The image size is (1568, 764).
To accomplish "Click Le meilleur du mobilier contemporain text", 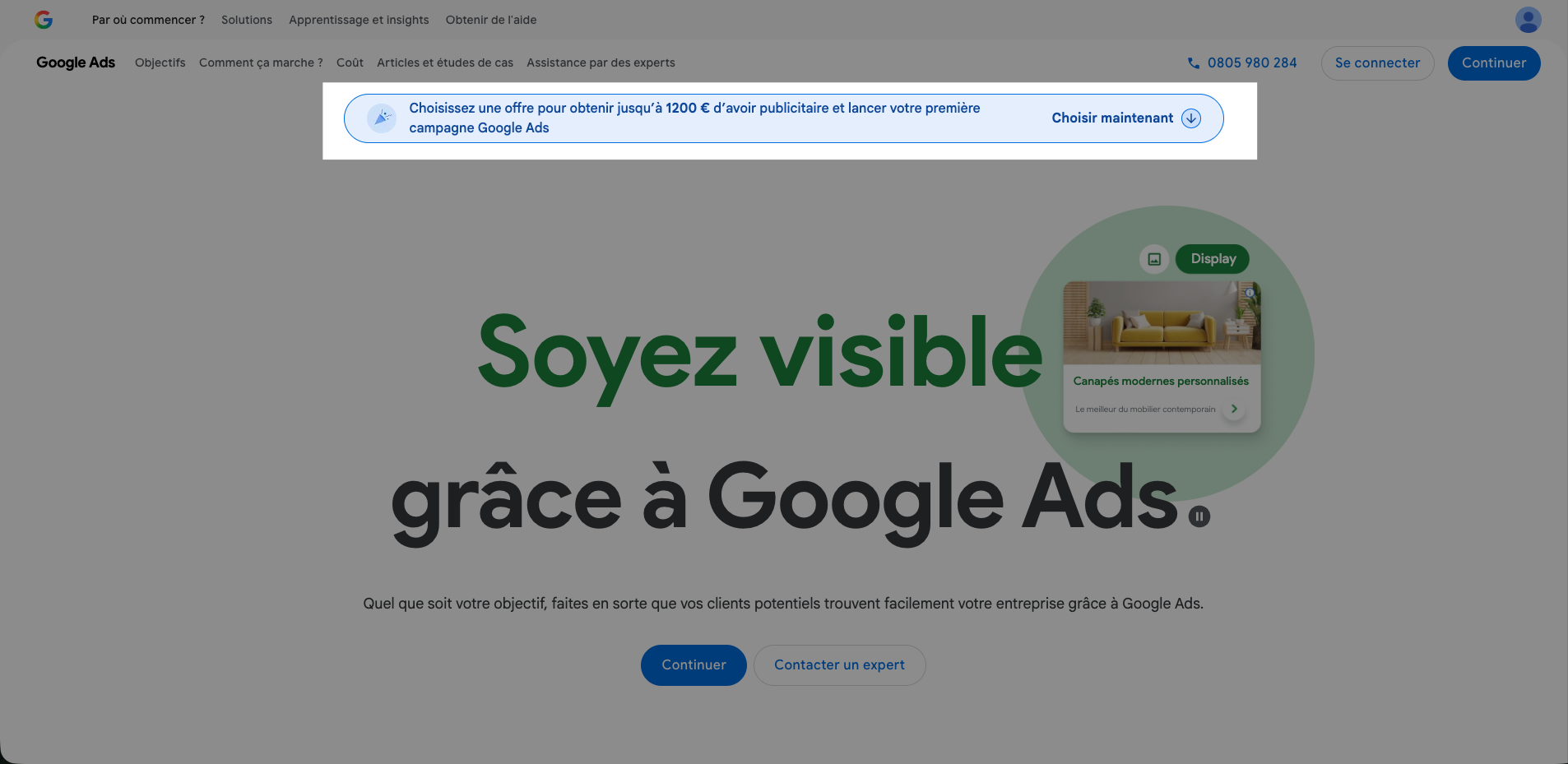I will click(x=1145, y=410).
